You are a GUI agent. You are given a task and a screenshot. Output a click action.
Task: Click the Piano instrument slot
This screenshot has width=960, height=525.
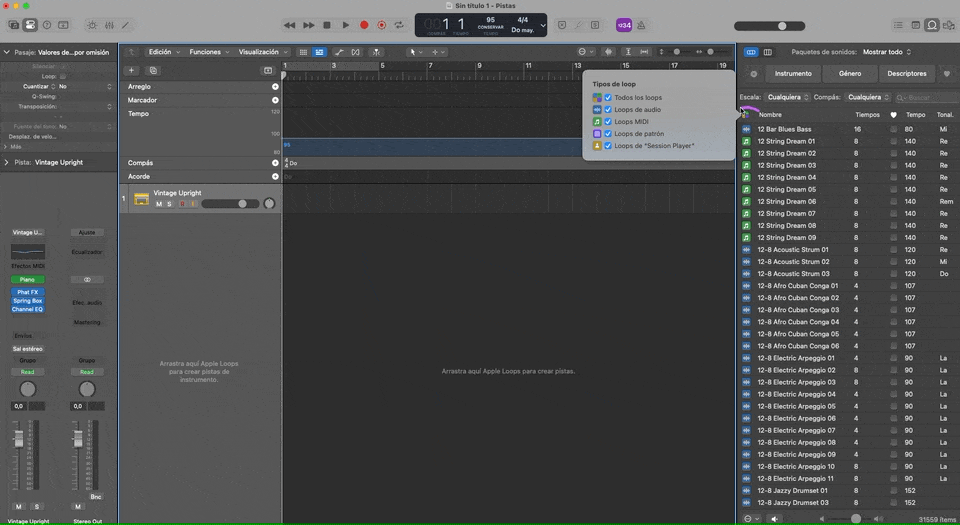coord(28,280)
